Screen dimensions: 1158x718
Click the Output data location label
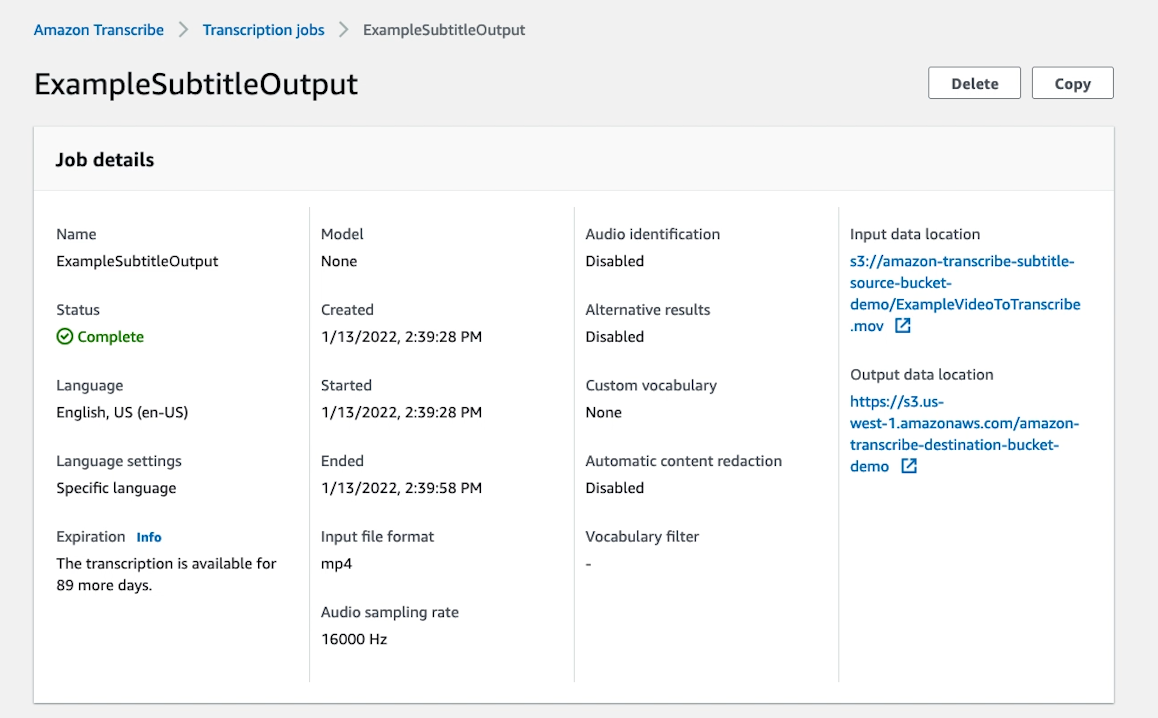pyautogui.click(x=921, y=375)
